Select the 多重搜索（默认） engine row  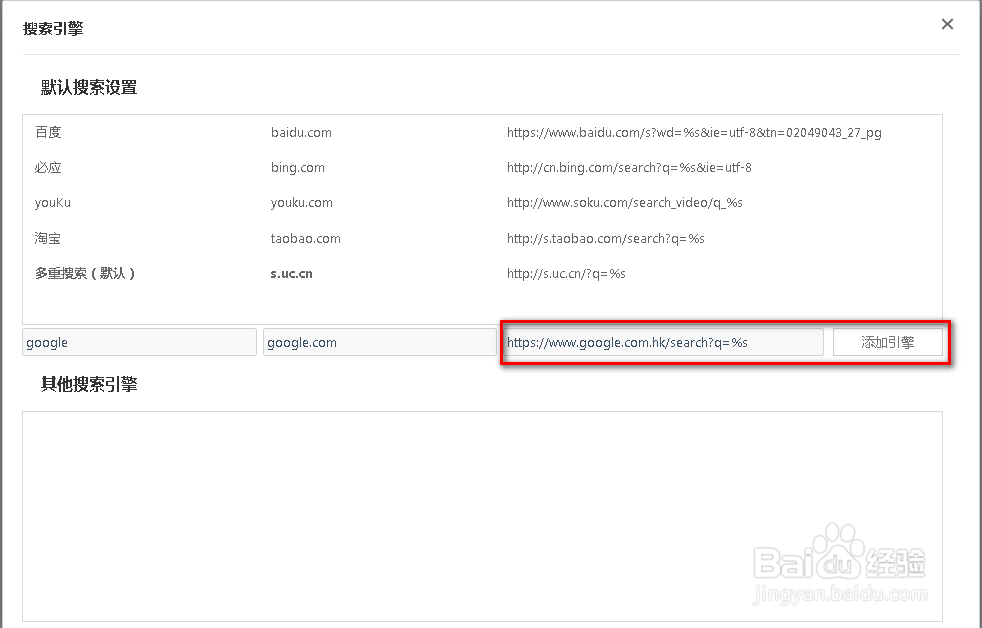pyautogui.click(x=482, y=274)
